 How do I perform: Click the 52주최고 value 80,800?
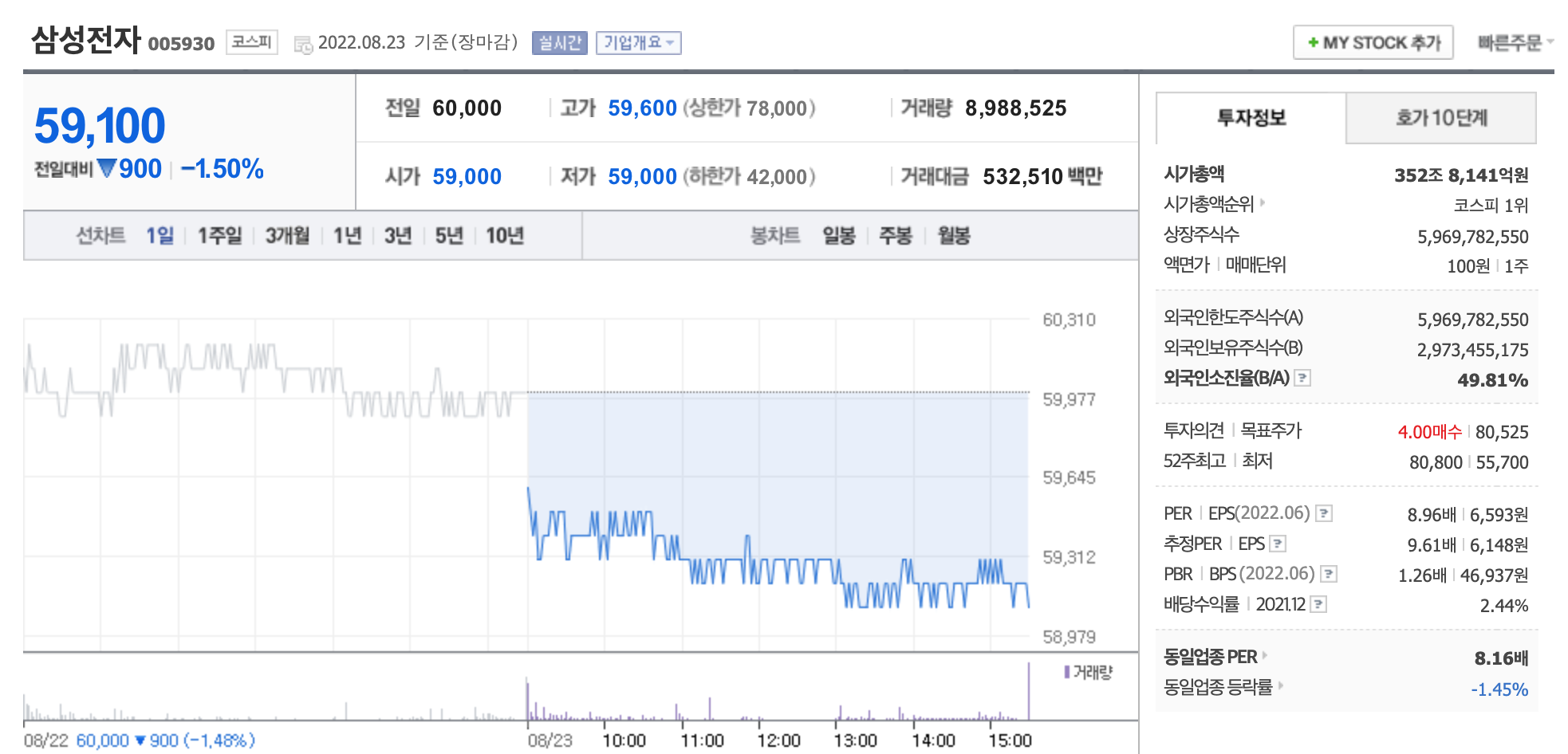(x=1436, y=462)
